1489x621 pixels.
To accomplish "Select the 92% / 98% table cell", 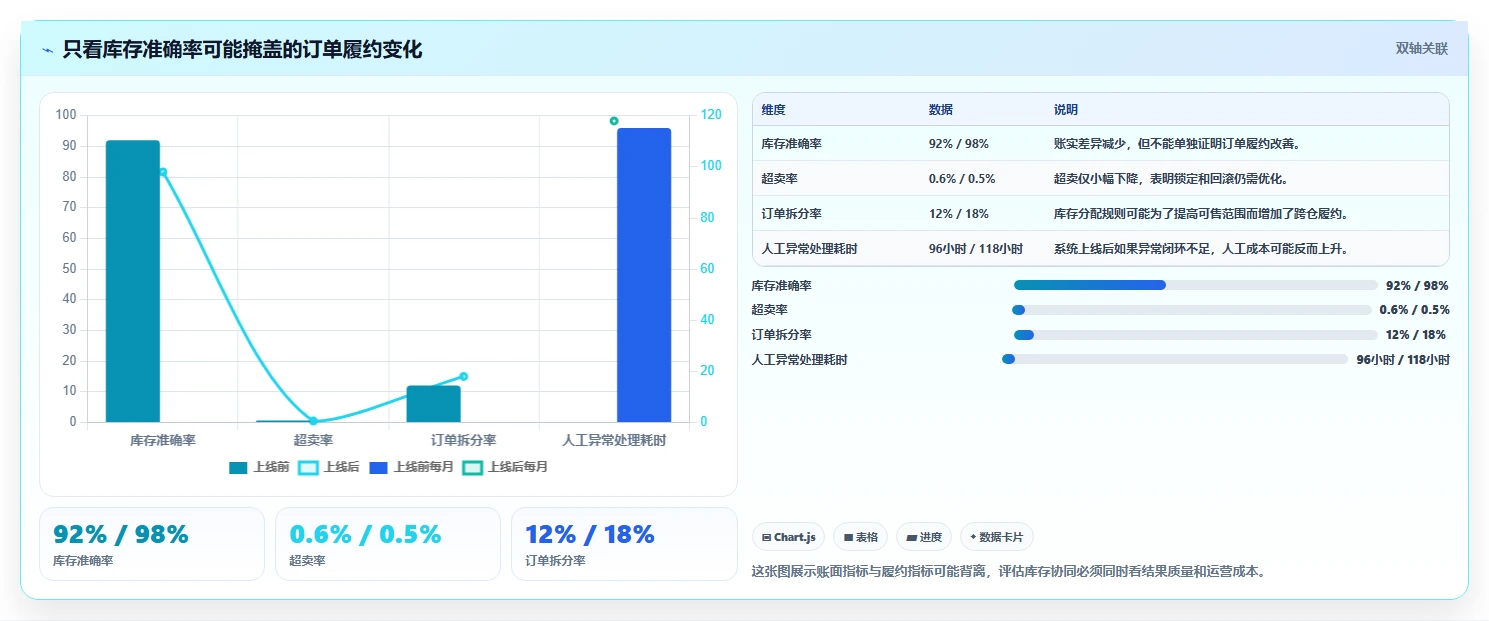I will [x=959, y=144].
